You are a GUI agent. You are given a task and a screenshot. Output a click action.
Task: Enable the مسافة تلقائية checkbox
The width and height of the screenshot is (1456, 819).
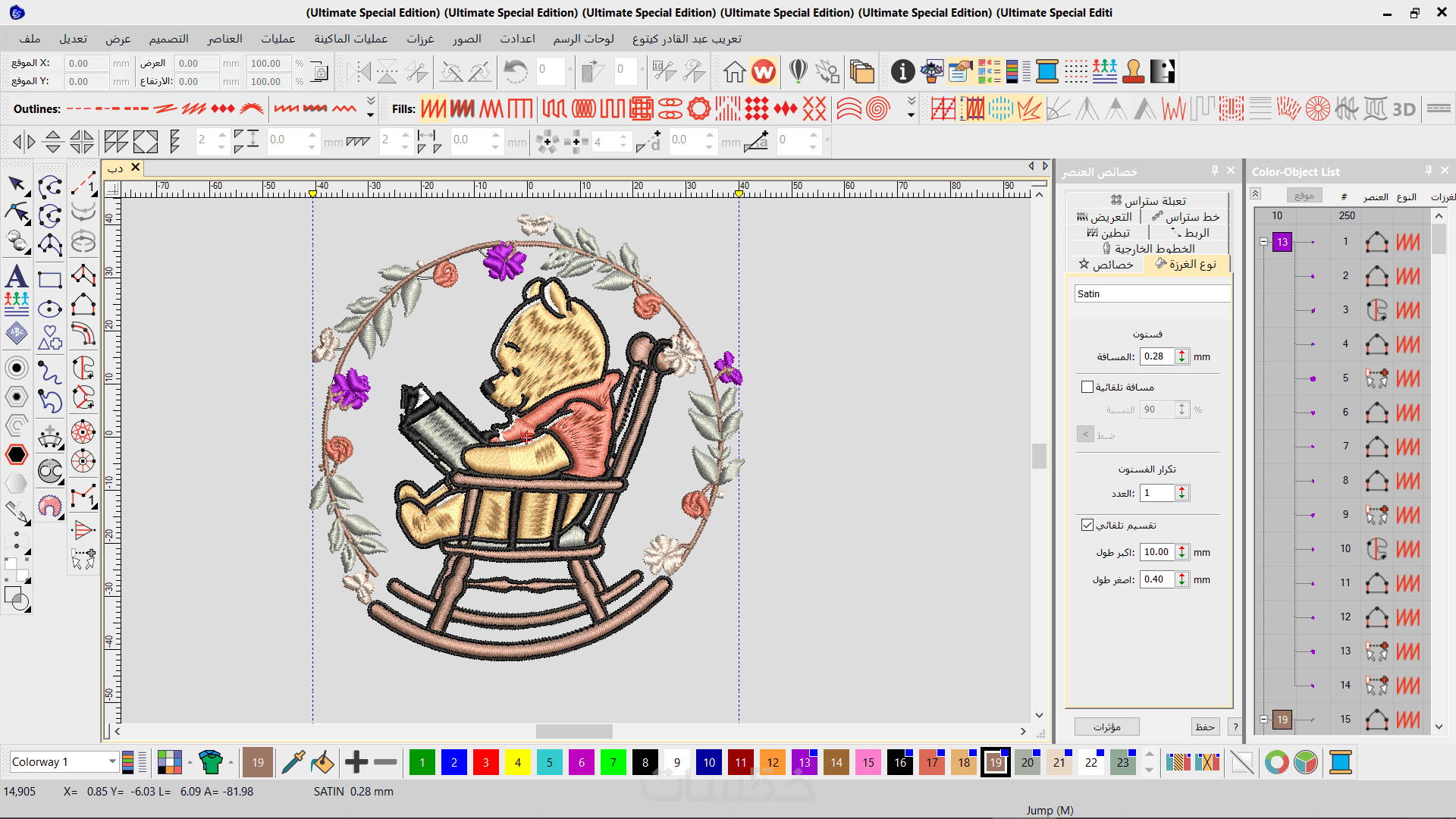pos(1087,388)
